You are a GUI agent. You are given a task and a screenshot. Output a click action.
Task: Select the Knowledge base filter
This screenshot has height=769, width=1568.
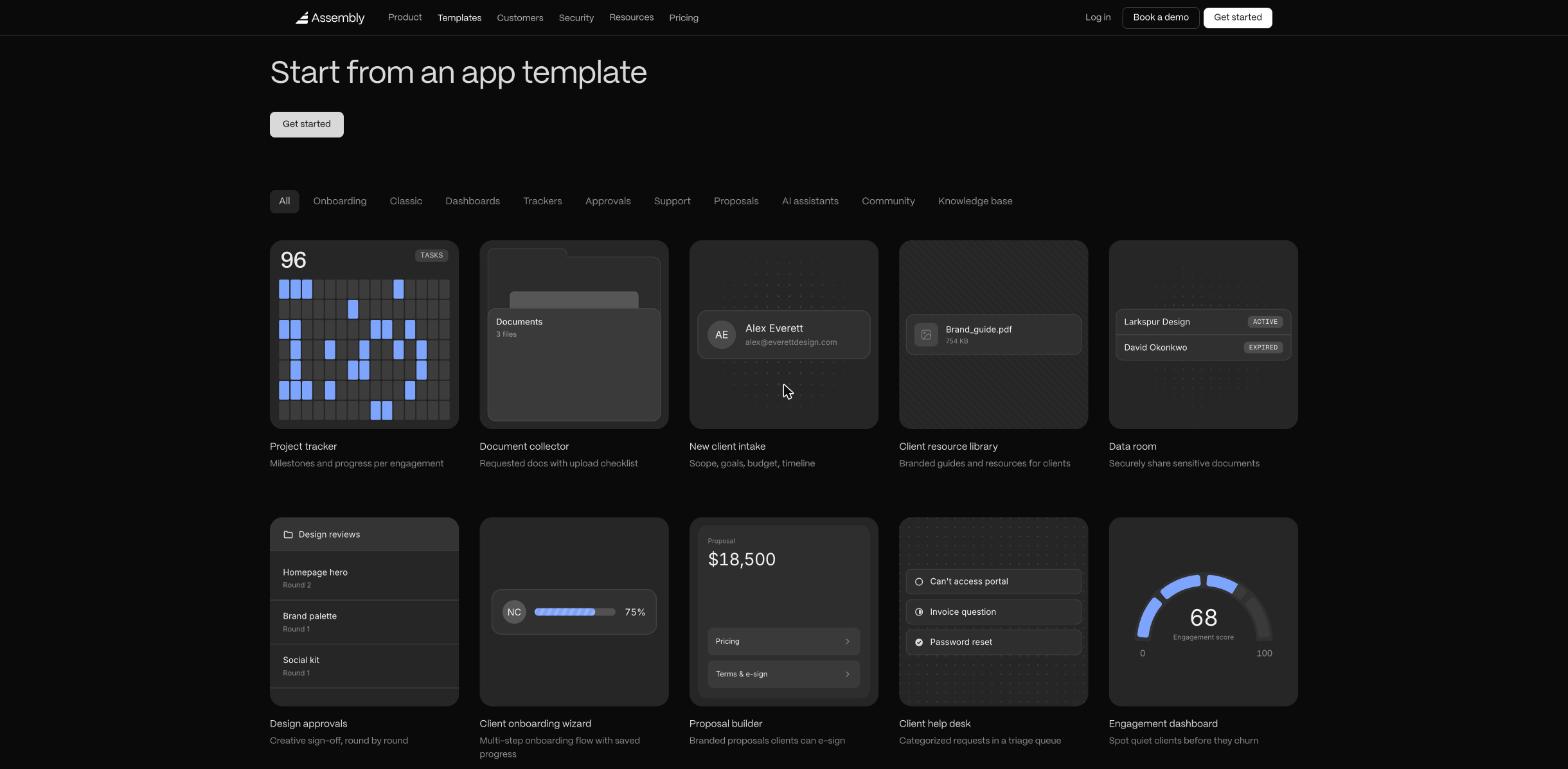coord(975,201)
